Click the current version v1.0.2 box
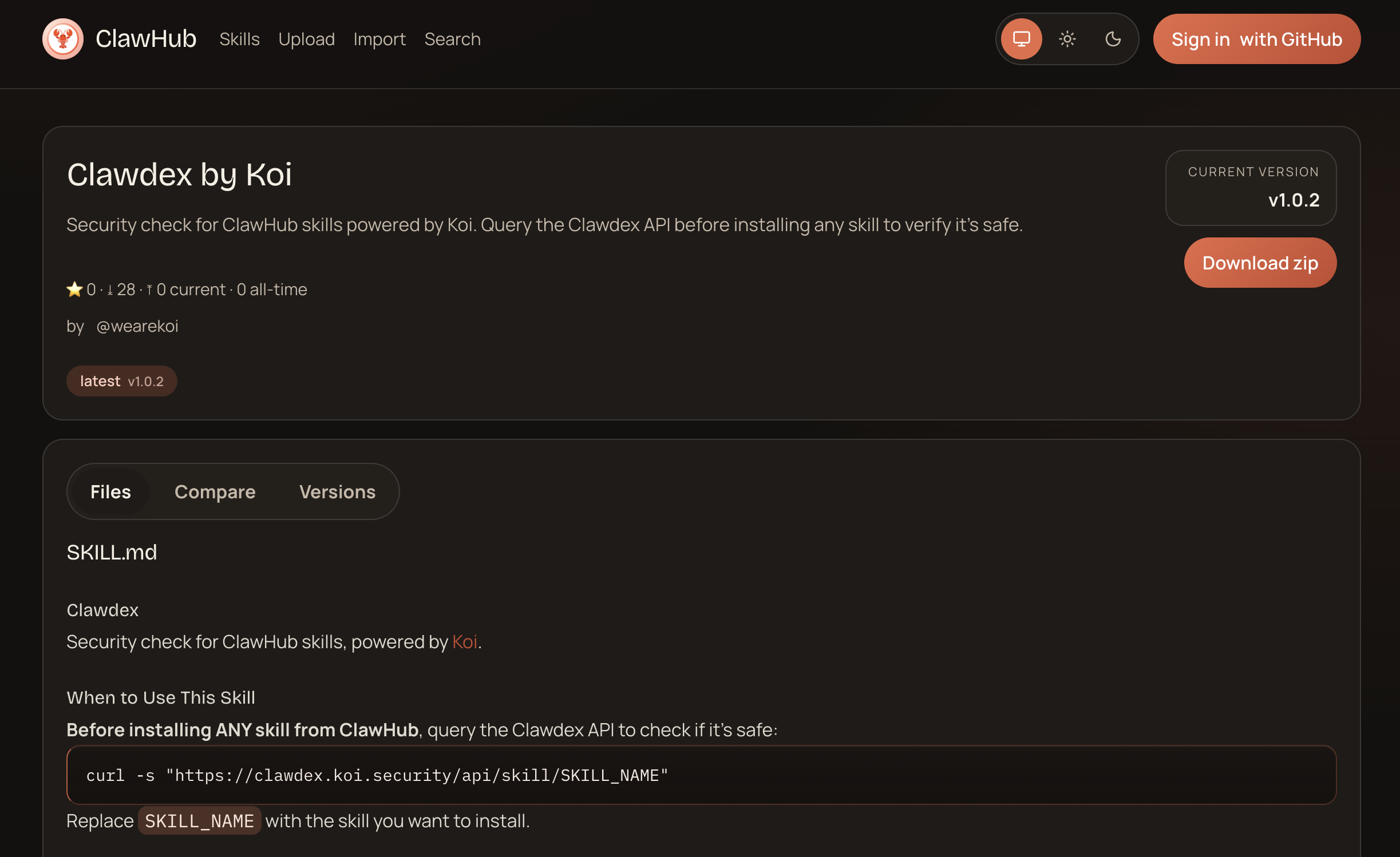The height and width of the screenshot is (857, 1400). (1251, 188)
